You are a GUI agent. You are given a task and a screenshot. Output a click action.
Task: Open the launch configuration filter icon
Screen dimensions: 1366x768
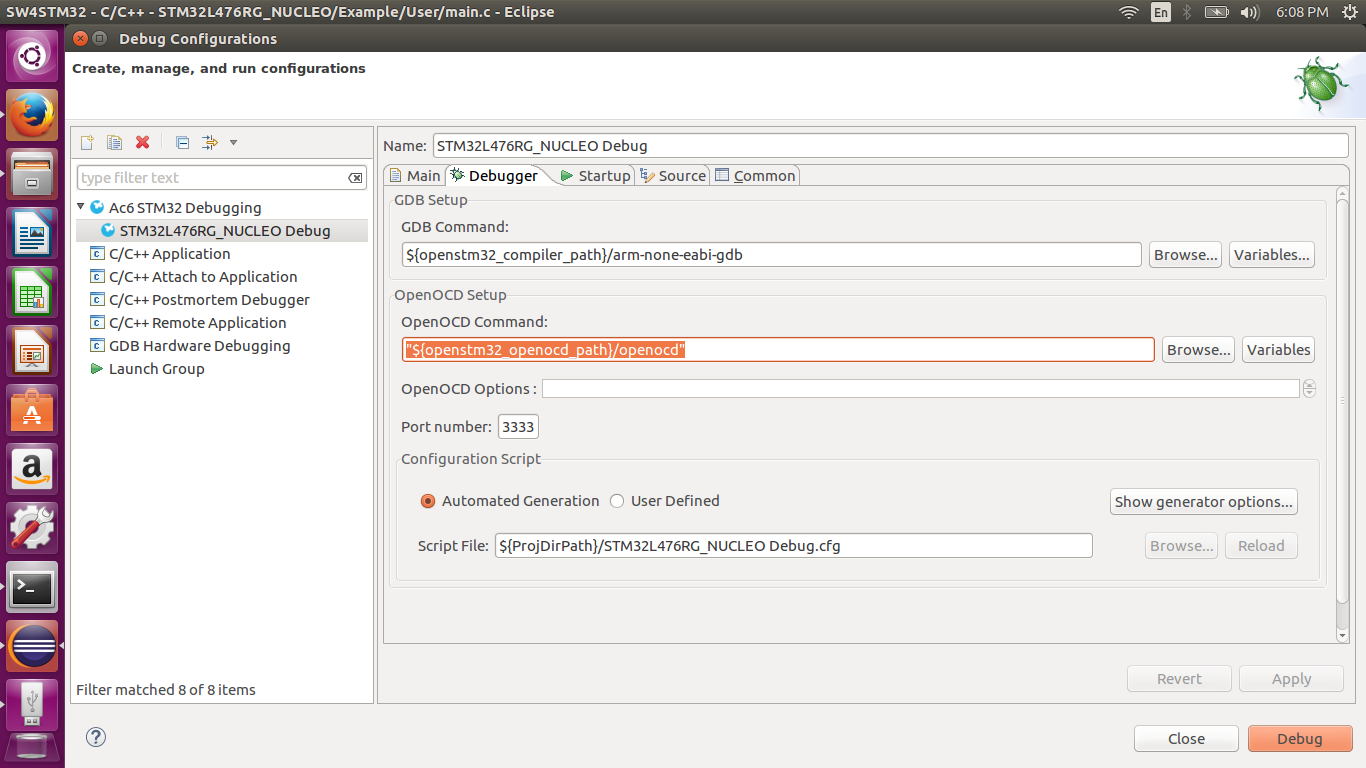tap(209, 142)
